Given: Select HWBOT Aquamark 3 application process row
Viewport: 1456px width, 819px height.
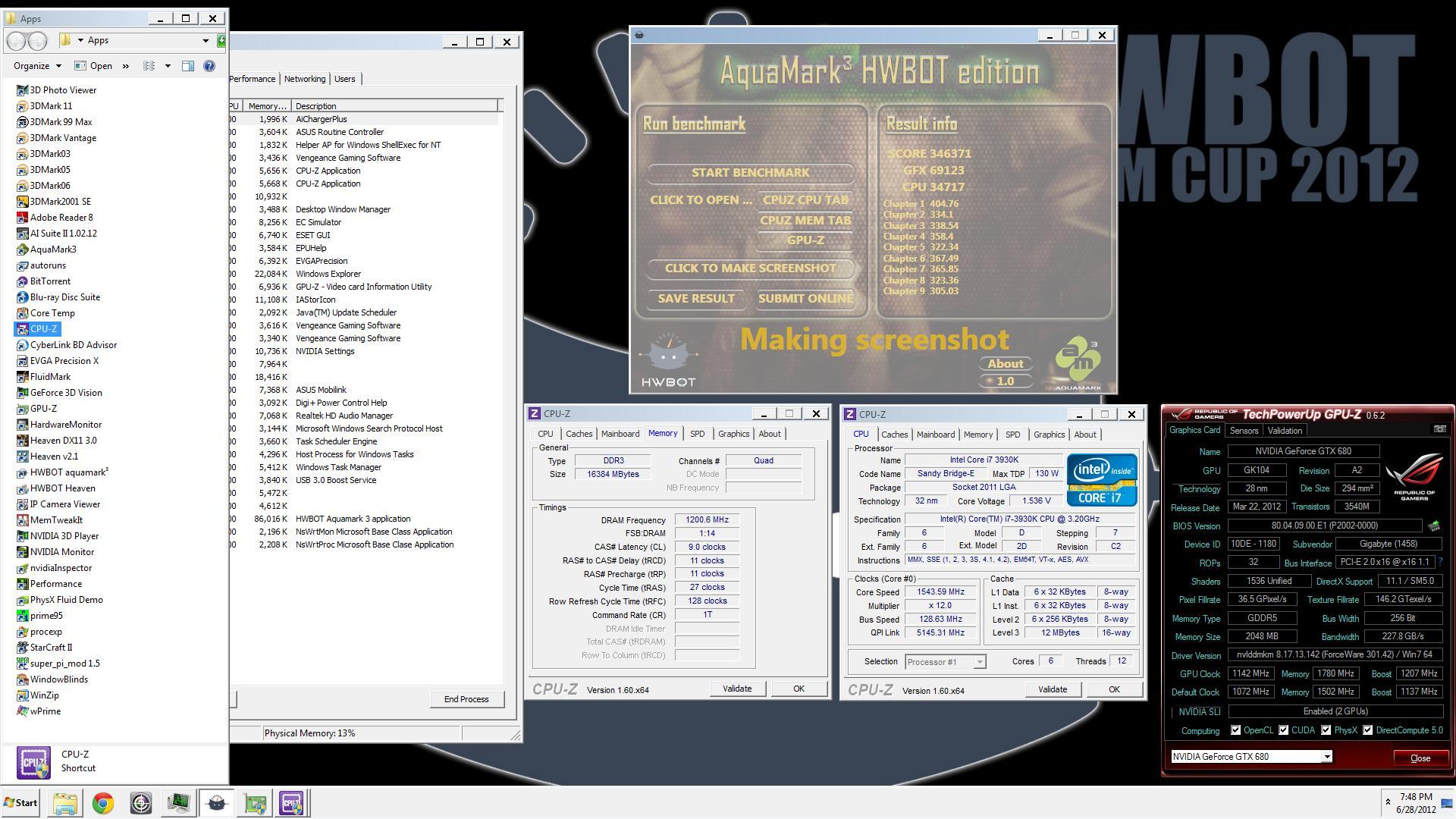Looking at the screenshot, I should coord(364,519).
